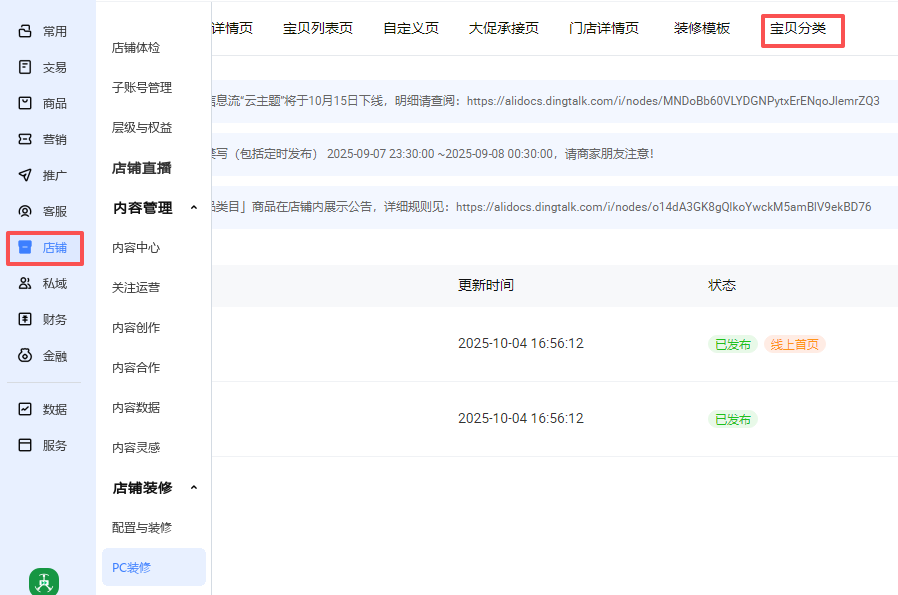Open the 大促承接页 tab
This screenshot has width=898, height=595.
click(504, 28)
